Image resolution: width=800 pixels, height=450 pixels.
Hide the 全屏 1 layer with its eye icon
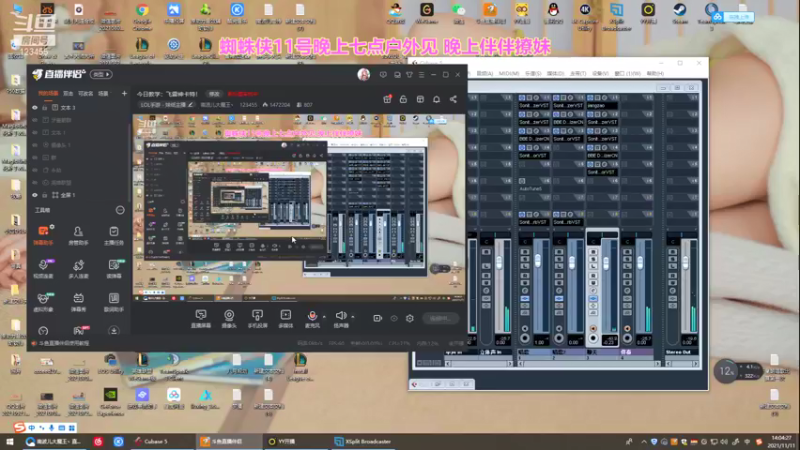click(35, 195)
